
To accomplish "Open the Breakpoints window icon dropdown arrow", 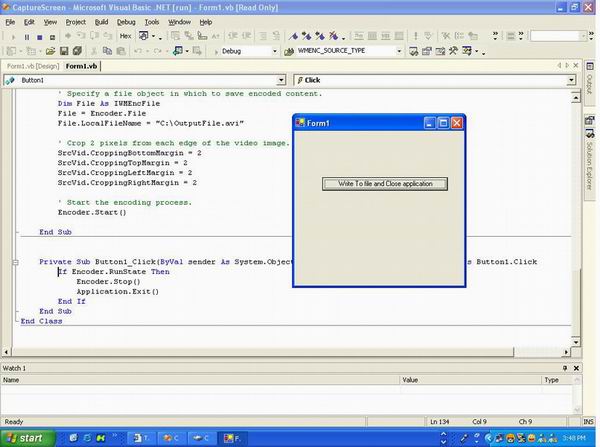I will [153, 36].
